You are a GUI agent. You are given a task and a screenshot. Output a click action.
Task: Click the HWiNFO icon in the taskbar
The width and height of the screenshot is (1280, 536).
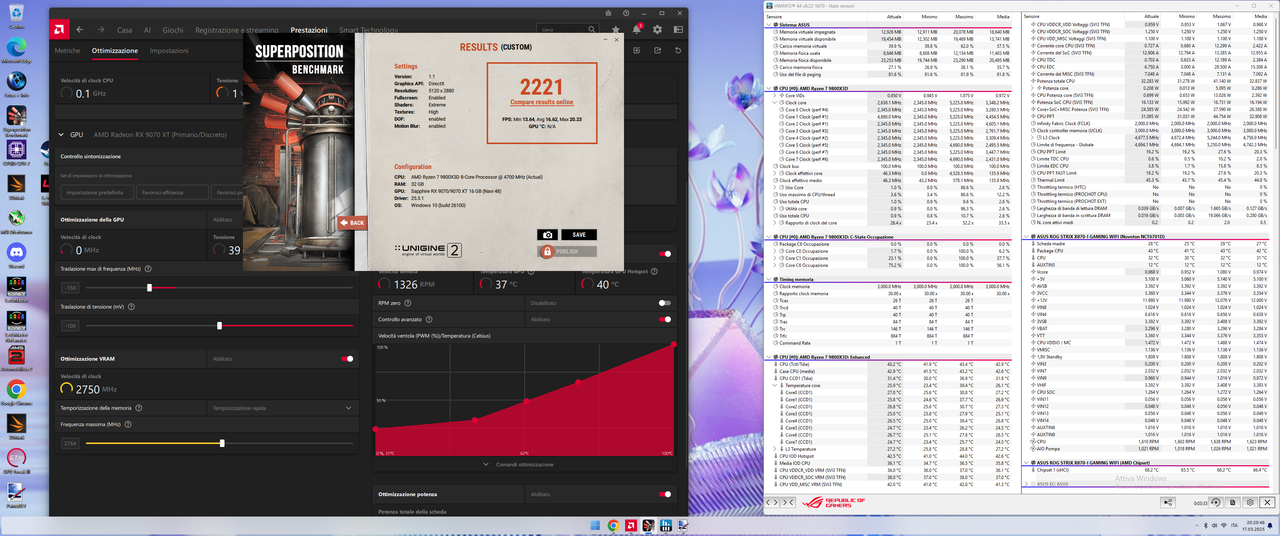[666, 526]
